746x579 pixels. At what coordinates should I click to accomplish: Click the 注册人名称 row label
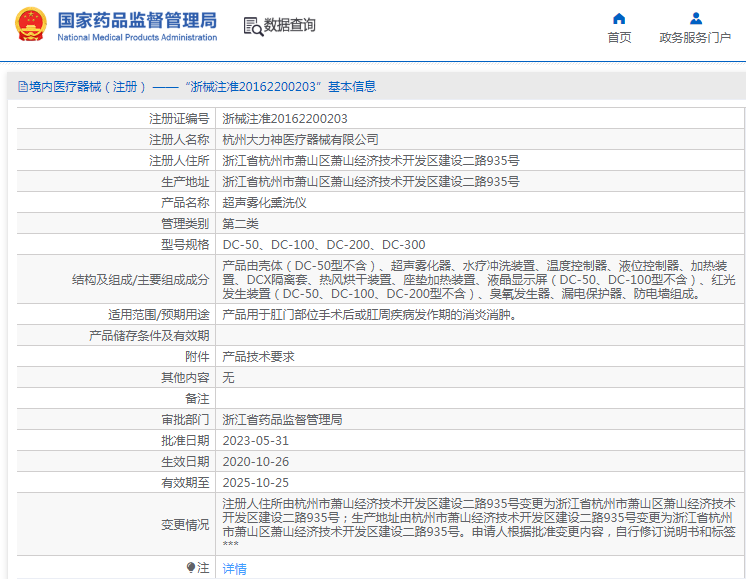pyautogui.click(x=179, y=139)
